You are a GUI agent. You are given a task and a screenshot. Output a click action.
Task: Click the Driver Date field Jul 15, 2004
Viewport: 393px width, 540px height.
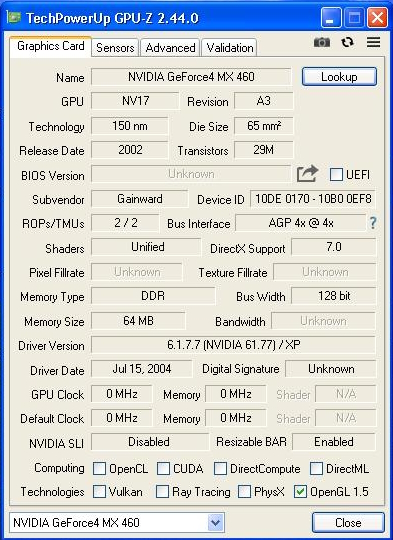click(x=141, y=369)
